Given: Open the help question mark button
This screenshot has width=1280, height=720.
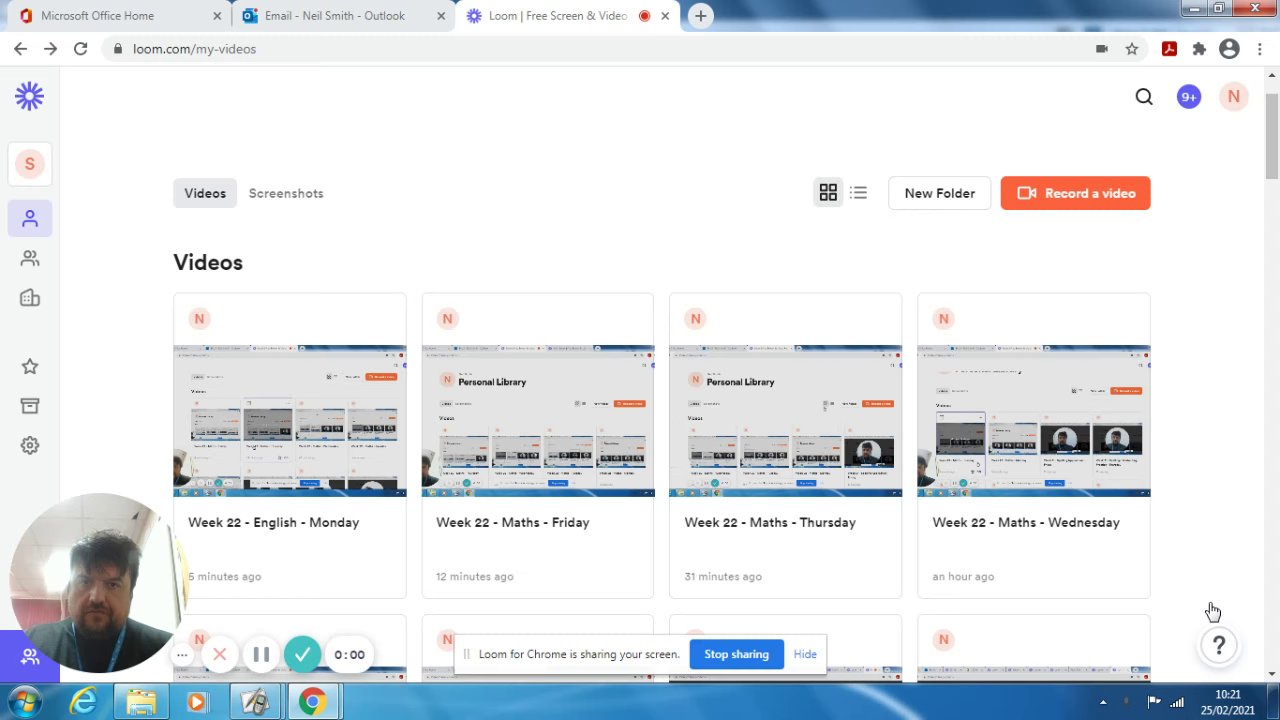Looking at the screenshot, I should click(x=1218, y=646).
